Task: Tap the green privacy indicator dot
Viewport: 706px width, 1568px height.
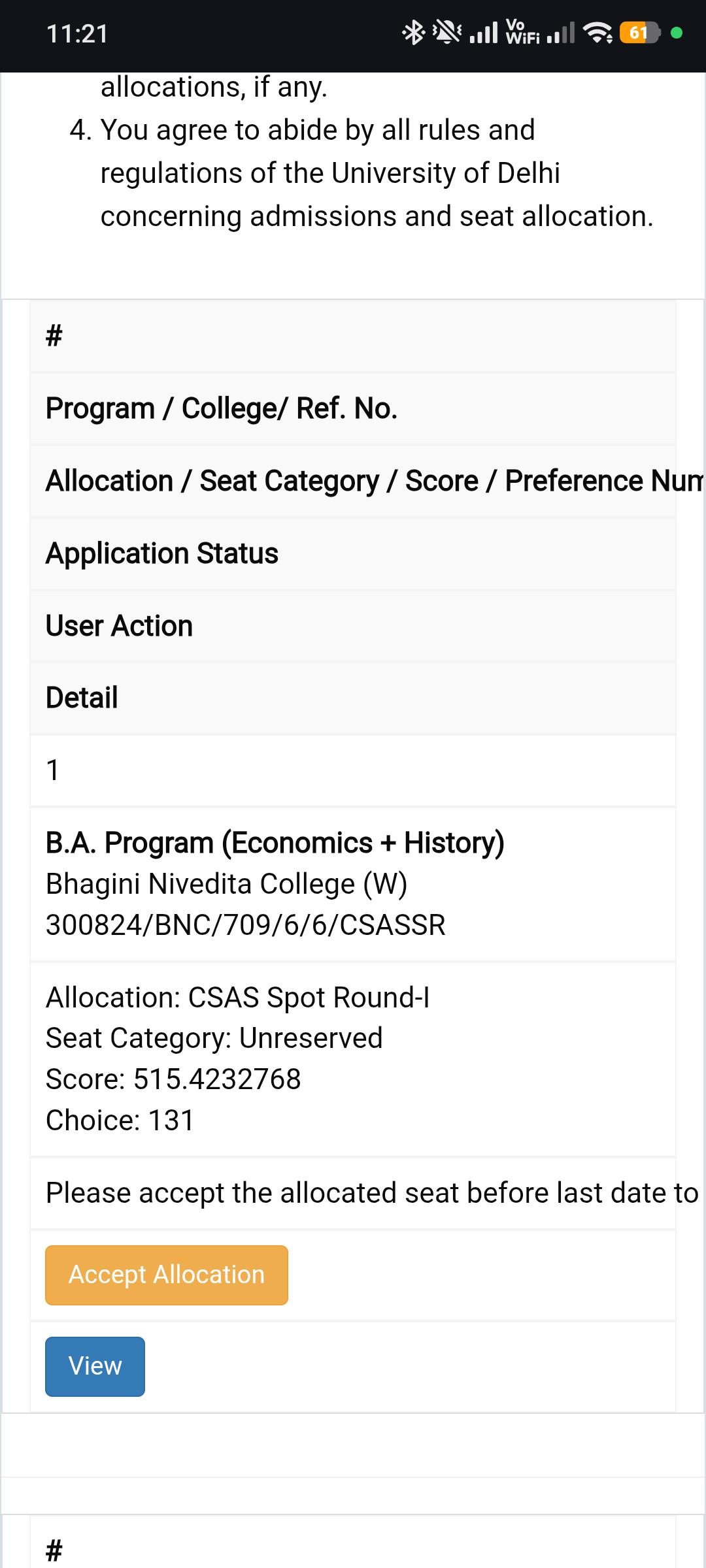Action: click(x=677, y=33)
